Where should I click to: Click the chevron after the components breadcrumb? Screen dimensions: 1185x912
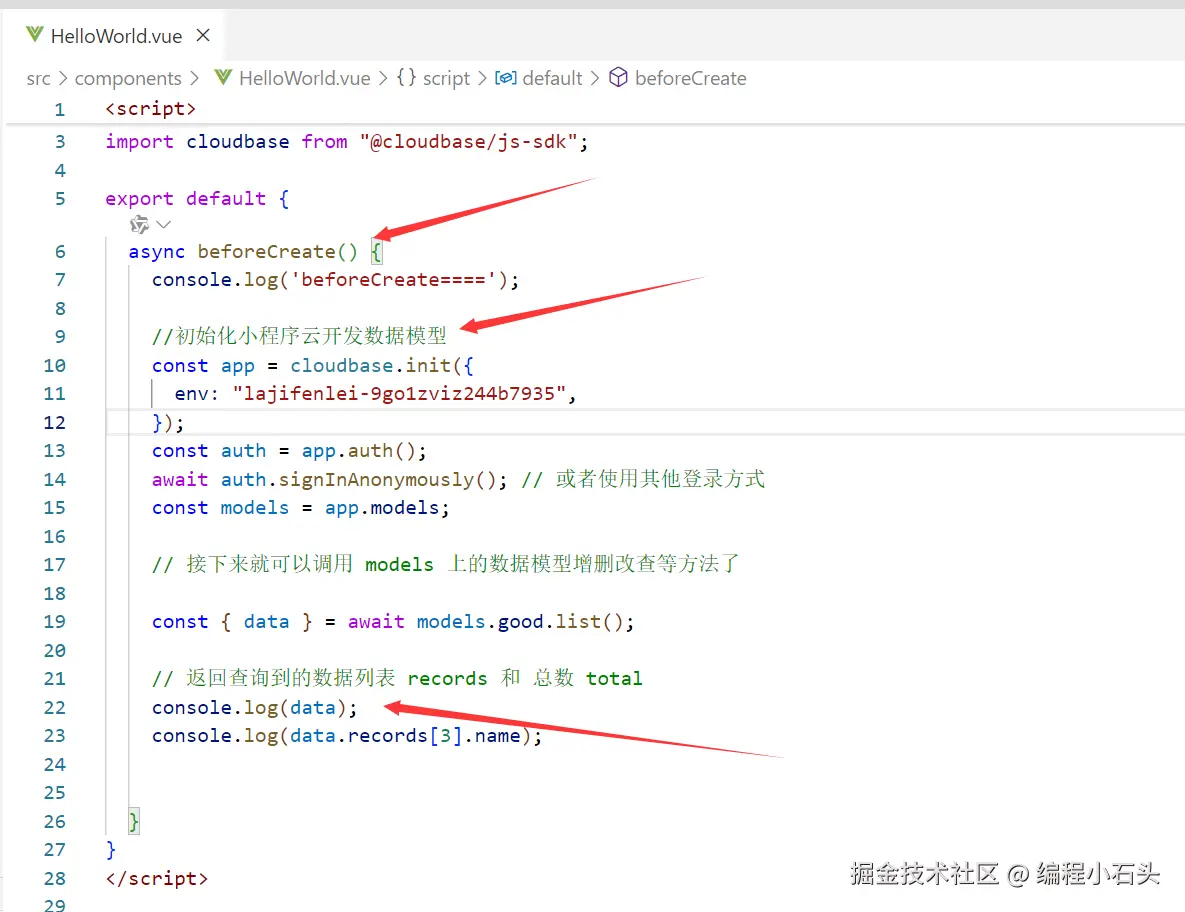pos(195,79)
